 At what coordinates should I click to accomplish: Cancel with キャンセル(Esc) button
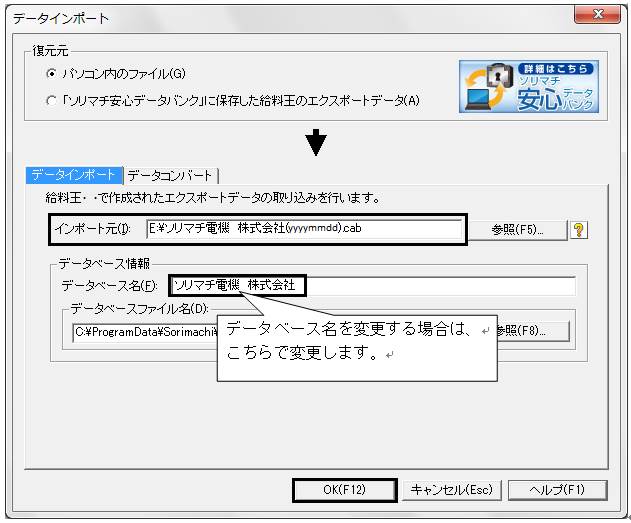(x=452, y=490)
